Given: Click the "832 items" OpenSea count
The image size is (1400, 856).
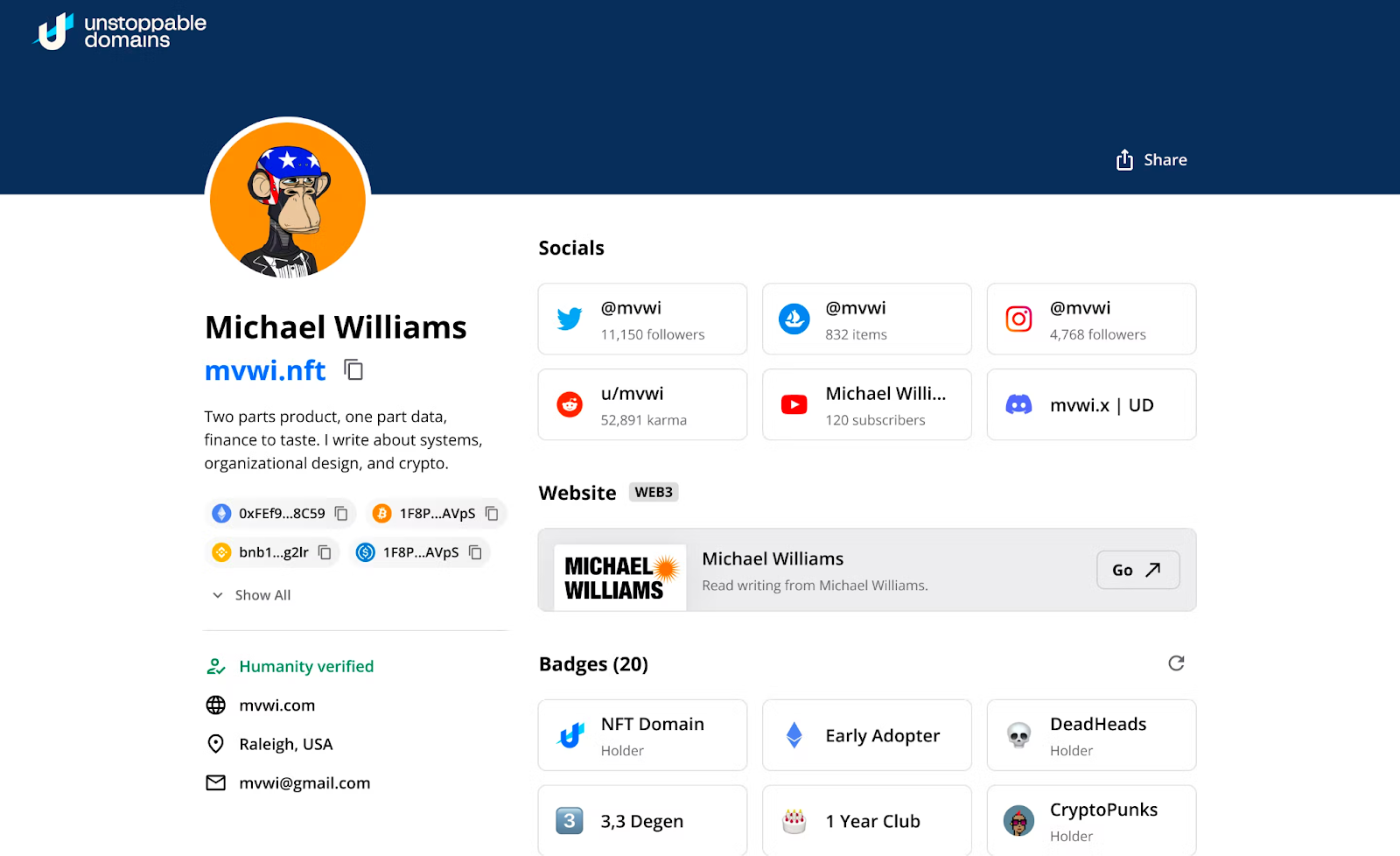Looking at the screenshot, I should pos(857,334).
